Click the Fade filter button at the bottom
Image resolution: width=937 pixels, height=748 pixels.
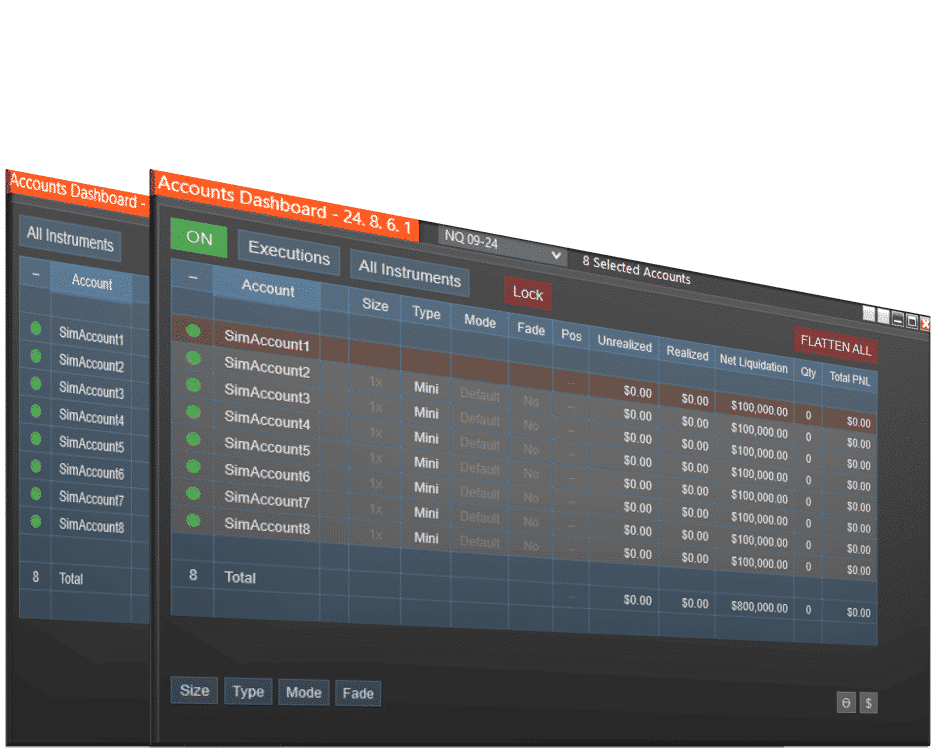pyautogui.click(x=358, y=693)
